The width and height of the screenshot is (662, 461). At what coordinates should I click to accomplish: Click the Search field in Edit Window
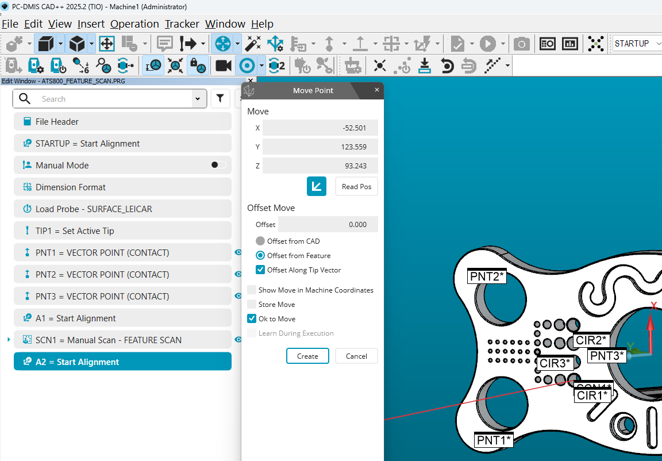109,99
